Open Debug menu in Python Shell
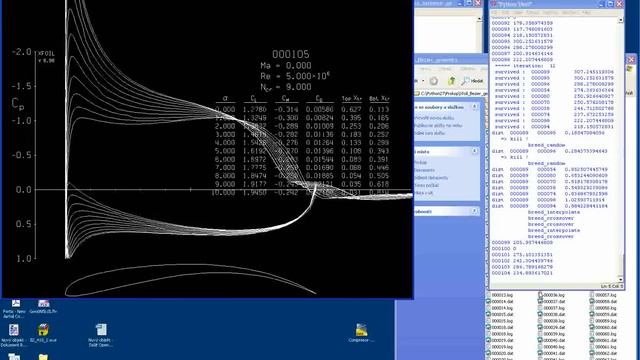The height and width of the screenshot is (360, 640). coord(533,13)
